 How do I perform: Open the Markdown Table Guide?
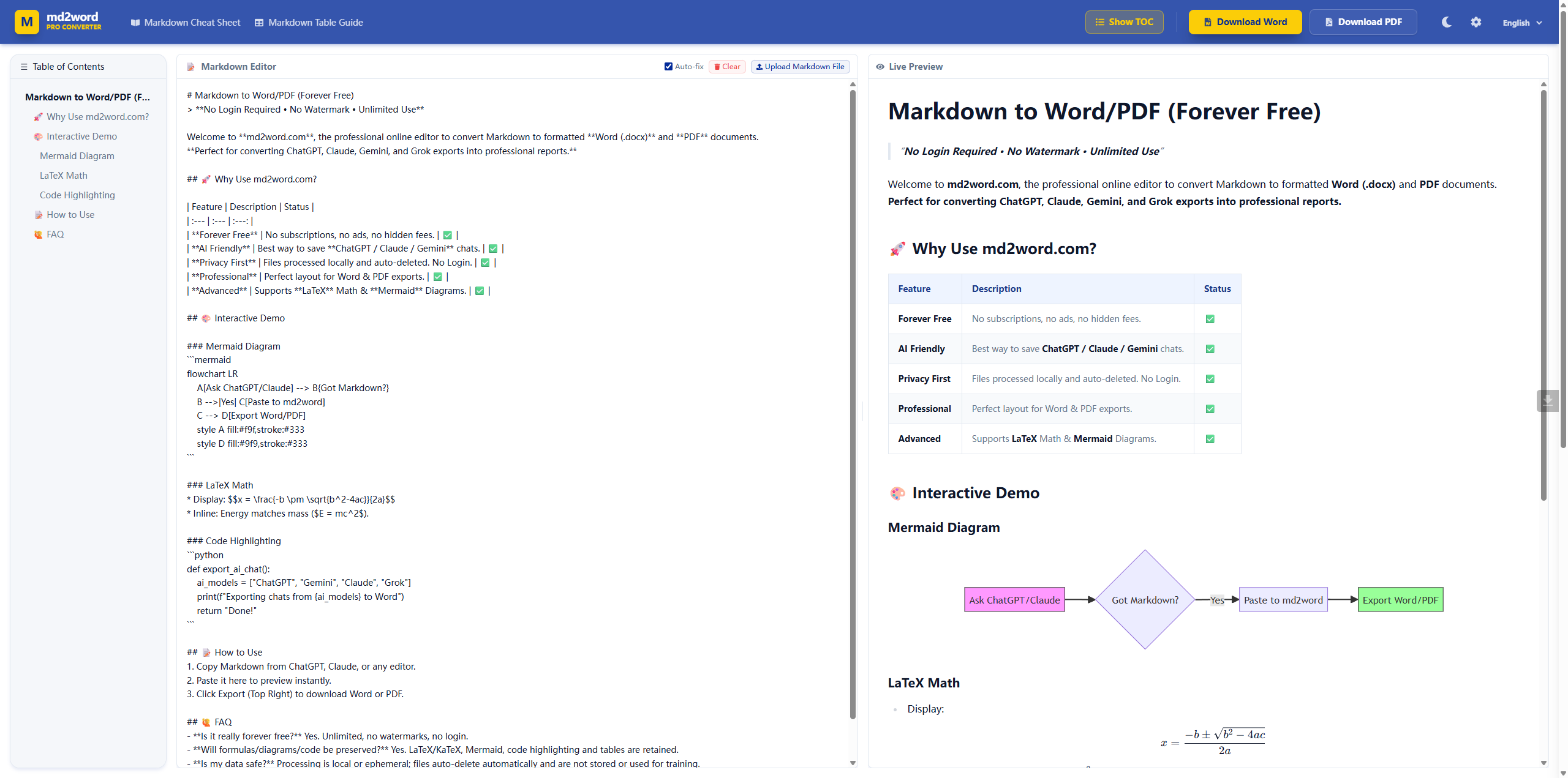(x=309, y=22)
